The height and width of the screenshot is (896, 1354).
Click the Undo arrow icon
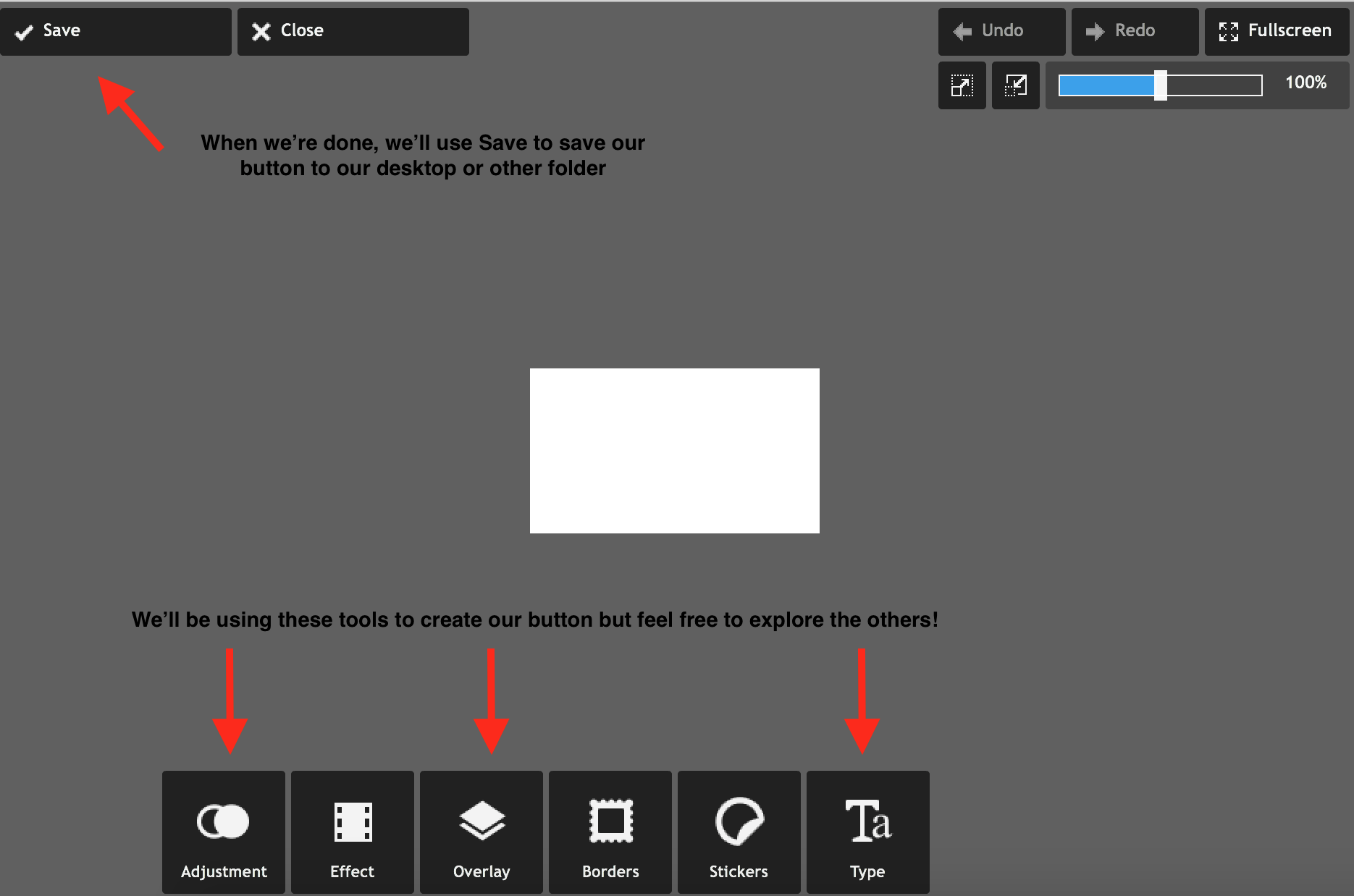coord(962,31)
